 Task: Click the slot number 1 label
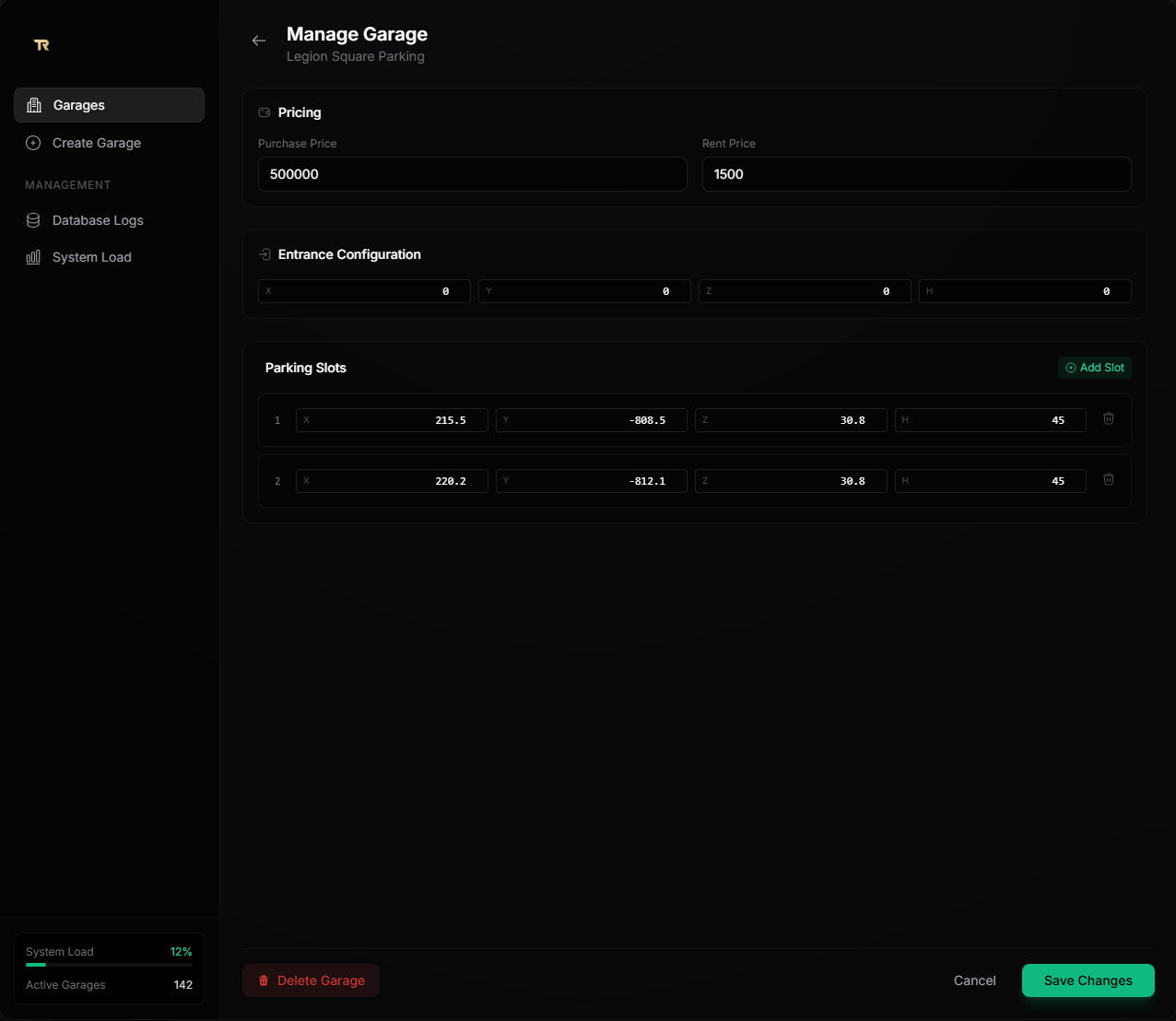[277, 420]
